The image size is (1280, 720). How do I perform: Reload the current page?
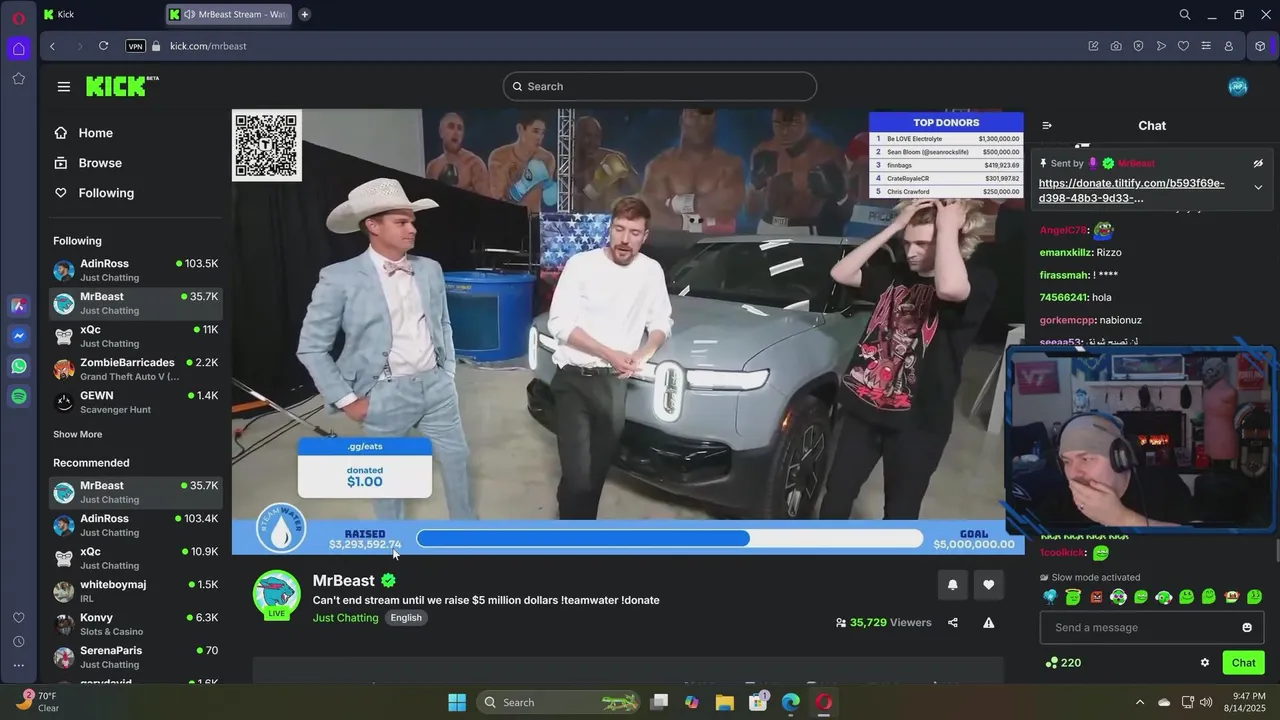103,46
